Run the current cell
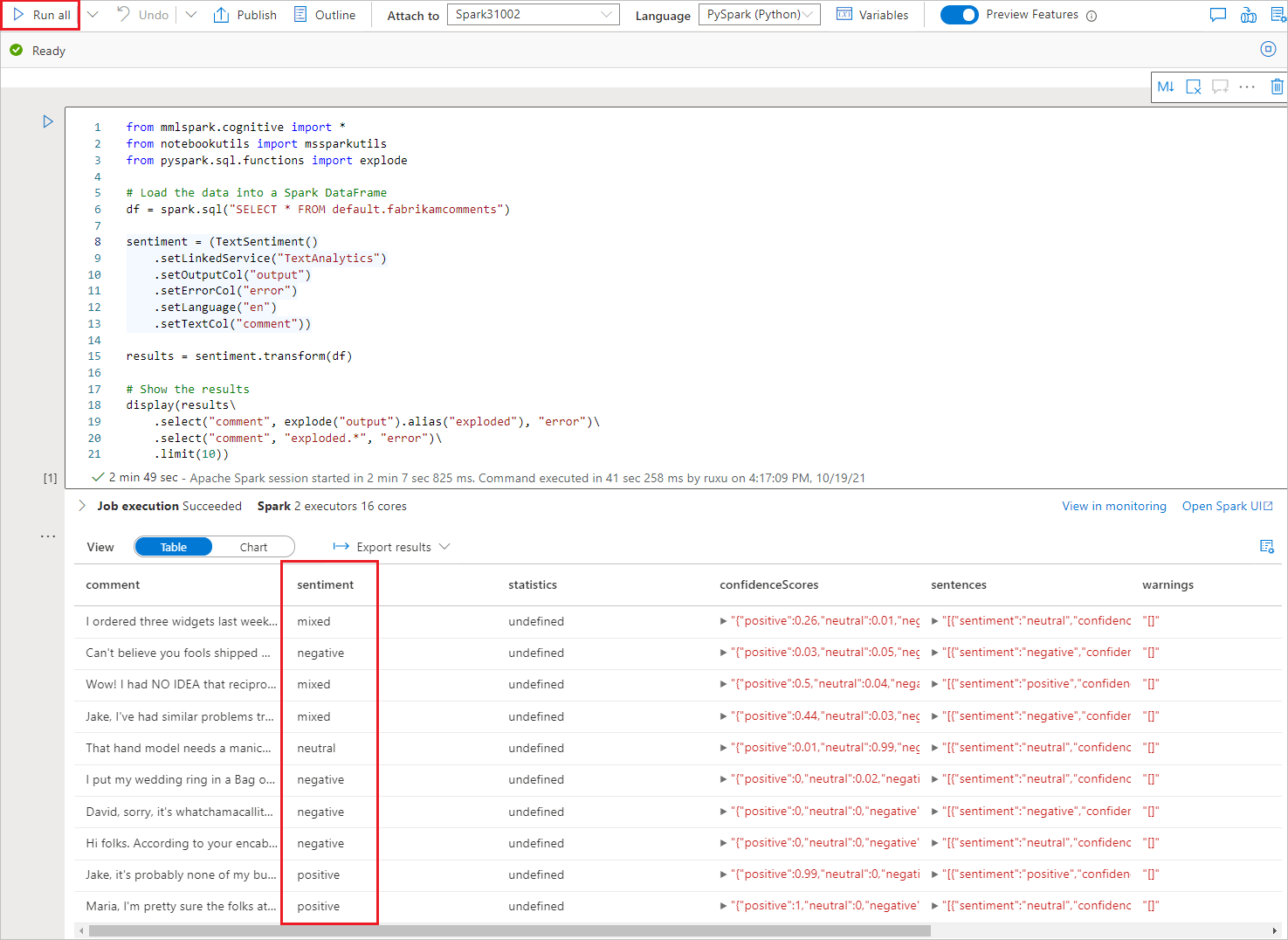The image size is (1288, 940). [48, 121]
